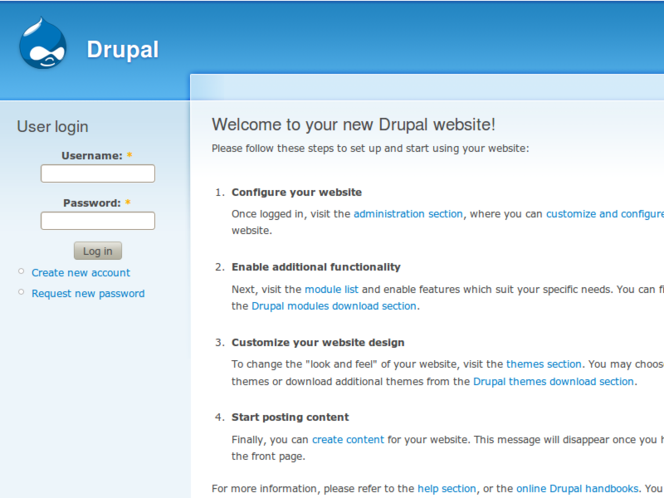Click the Password field label
The image size is (664, 498).
[x=92, y=203]
